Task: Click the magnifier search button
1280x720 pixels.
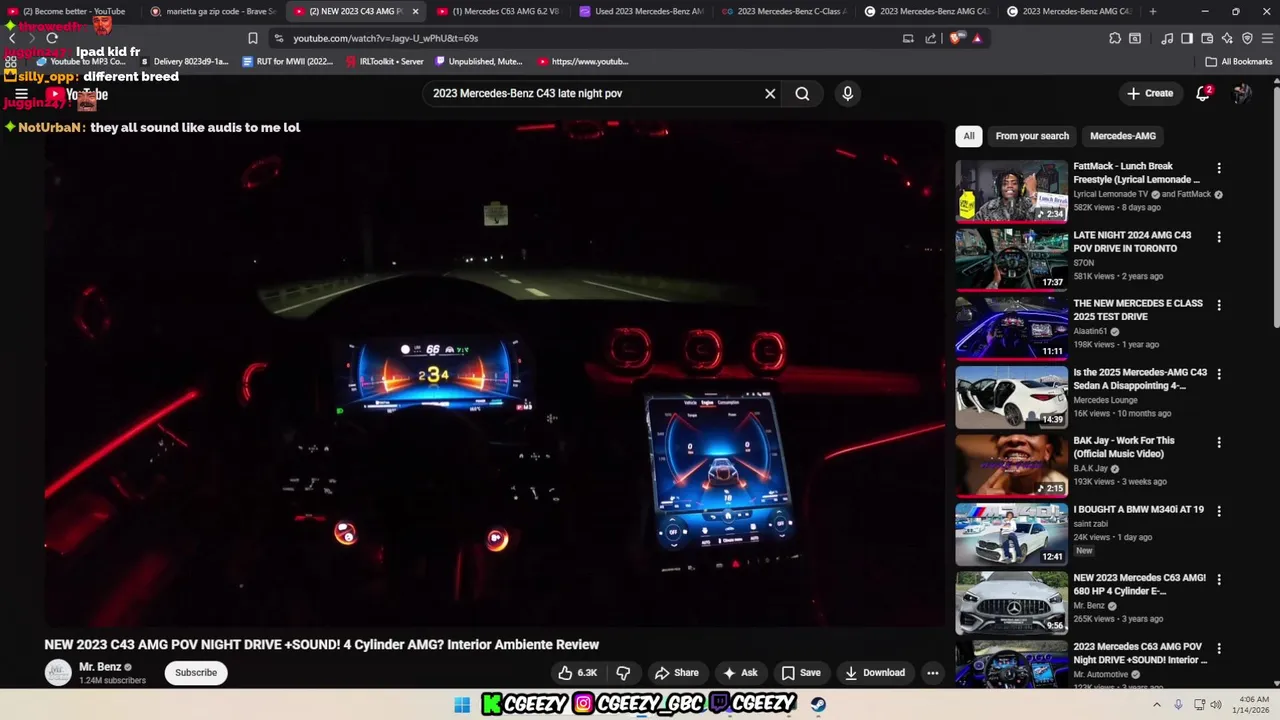Action: pos(802,94)
